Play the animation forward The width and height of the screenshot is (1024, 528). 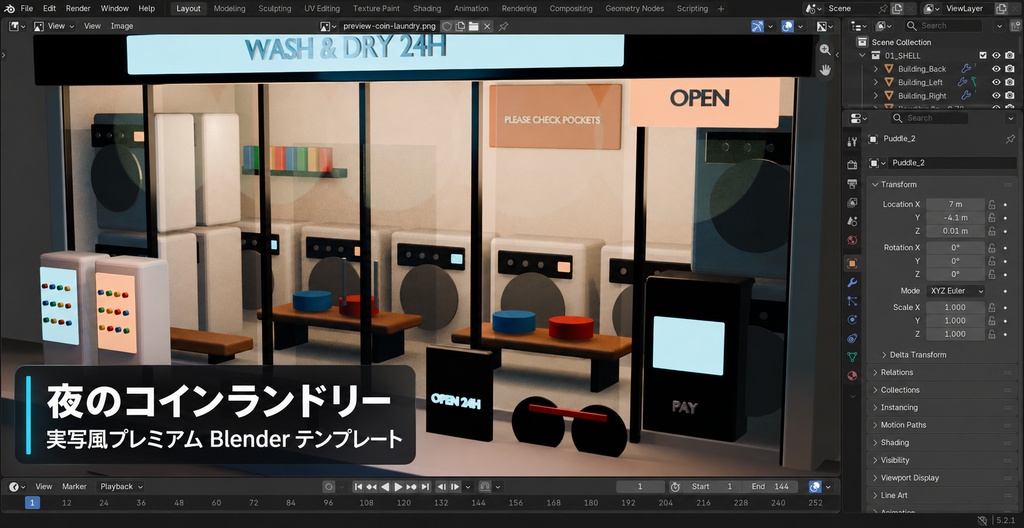click(398, 487)
